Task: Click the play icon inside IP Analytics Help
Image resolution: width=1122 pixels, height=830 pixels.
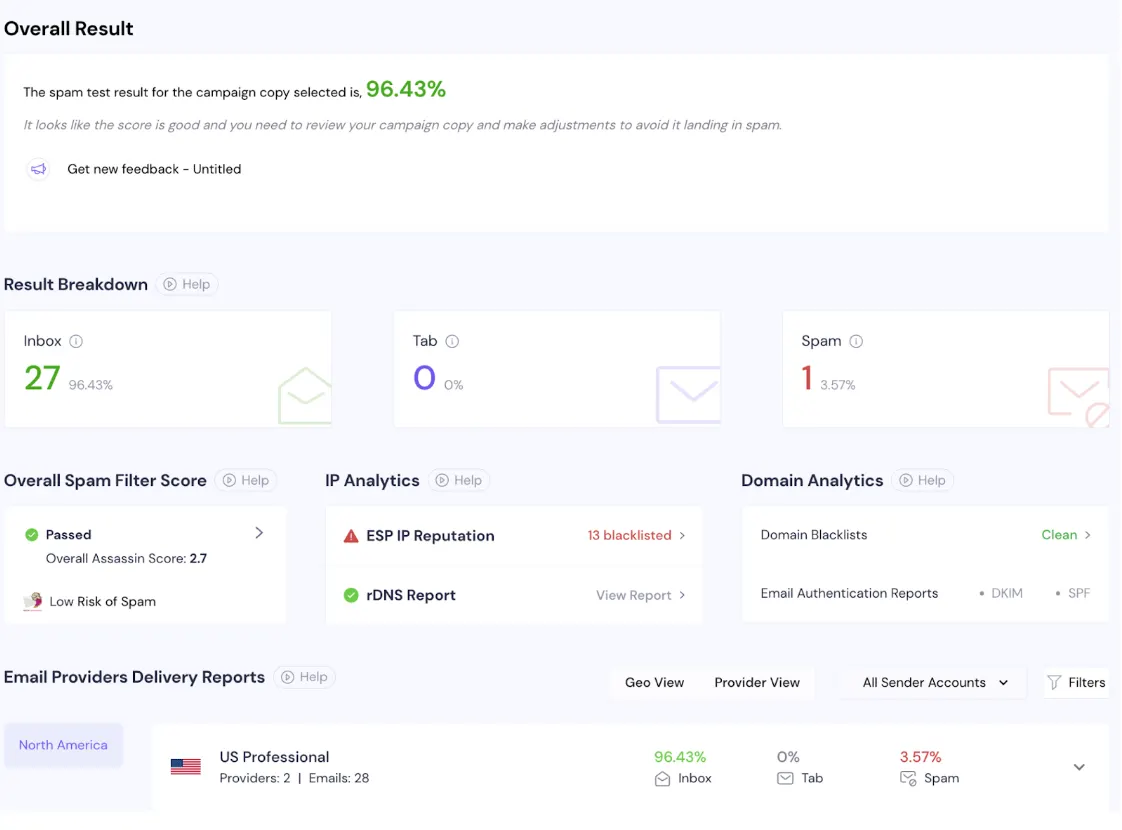Action: (442, 480)
